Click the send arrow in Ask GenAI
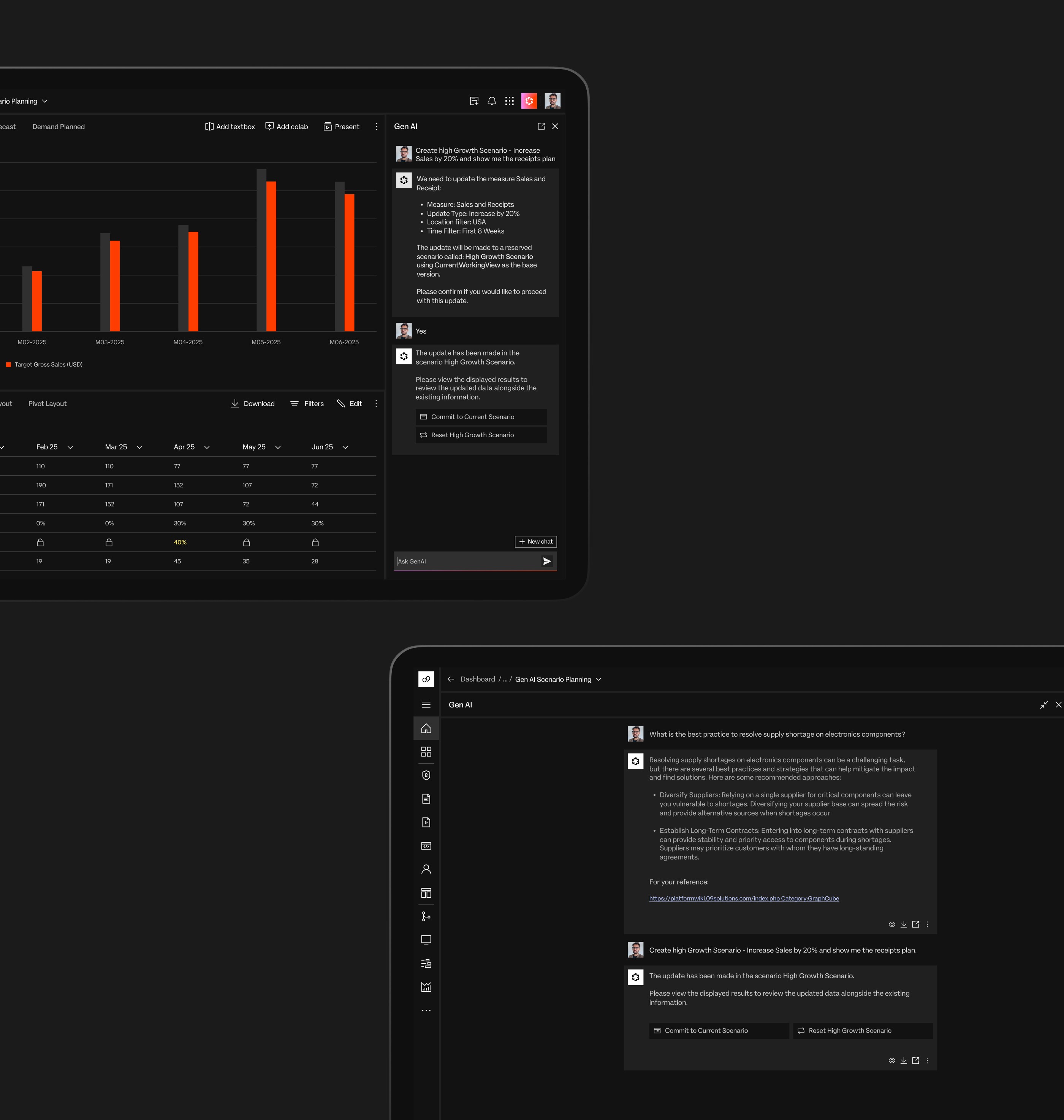This screenshot has height=1120, width=1064. pos(547,561)
